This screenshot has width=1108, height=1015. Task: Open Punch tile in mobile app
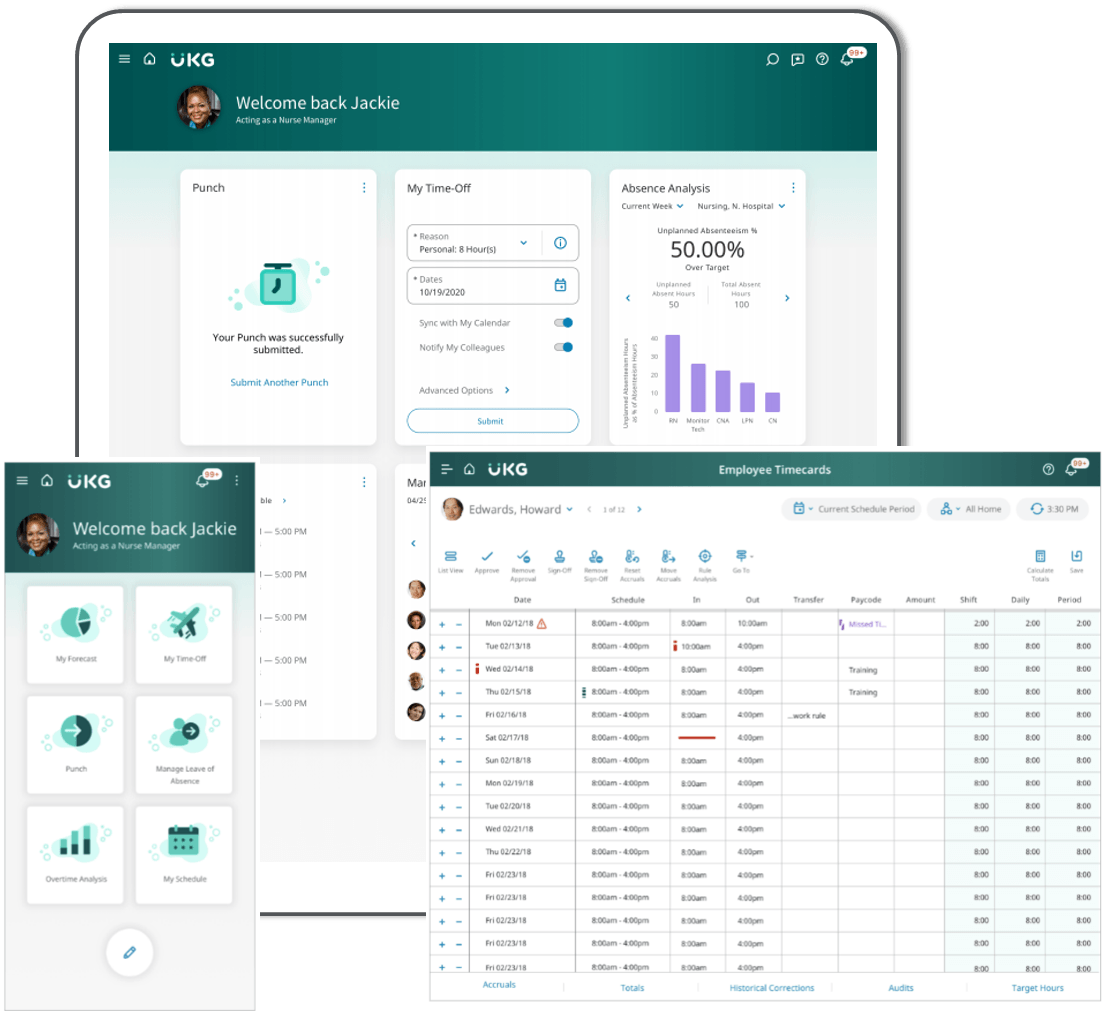click(x=76, y=744)
